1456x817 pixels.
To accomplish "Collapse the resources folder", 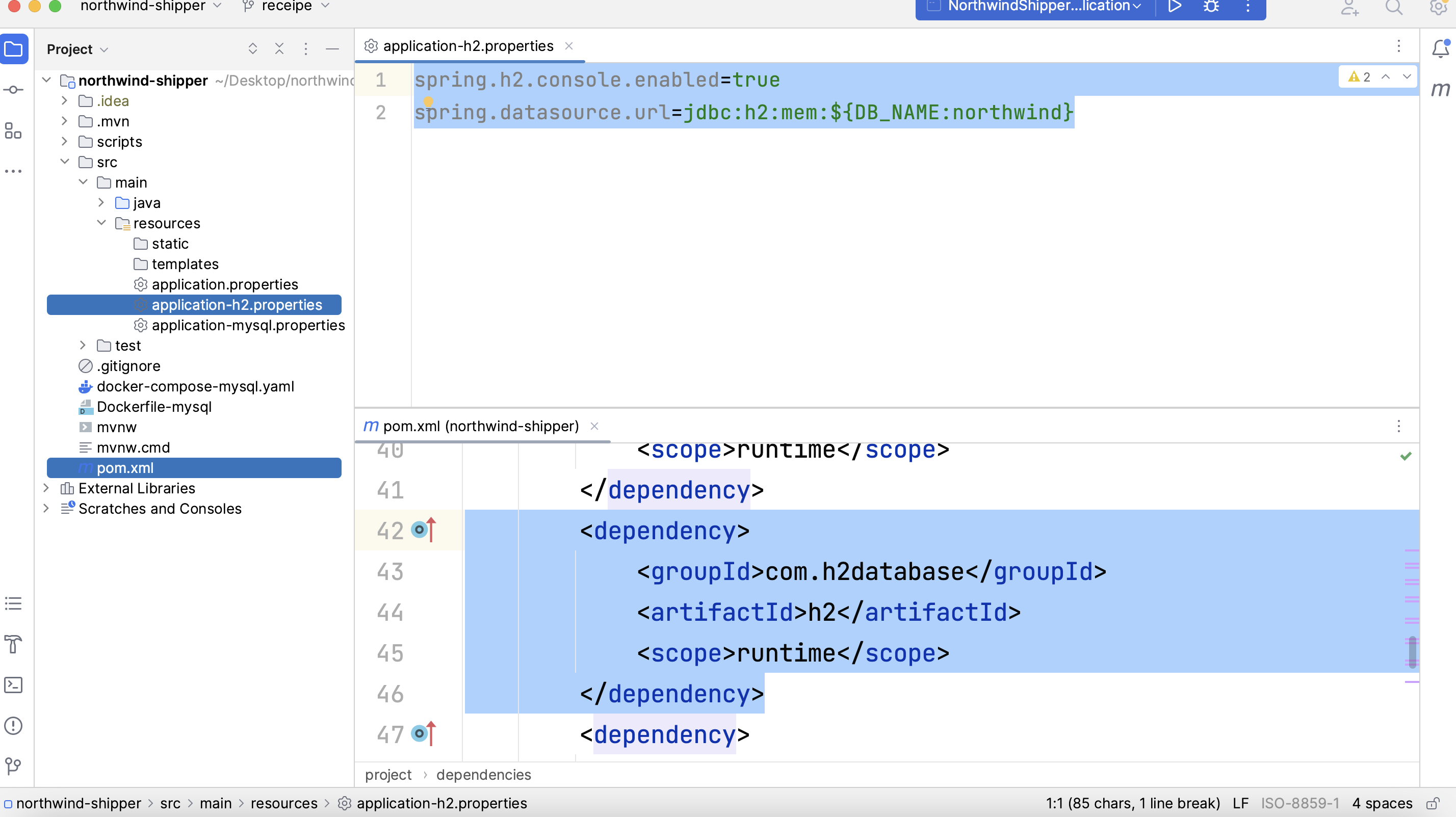I will 101,223.
